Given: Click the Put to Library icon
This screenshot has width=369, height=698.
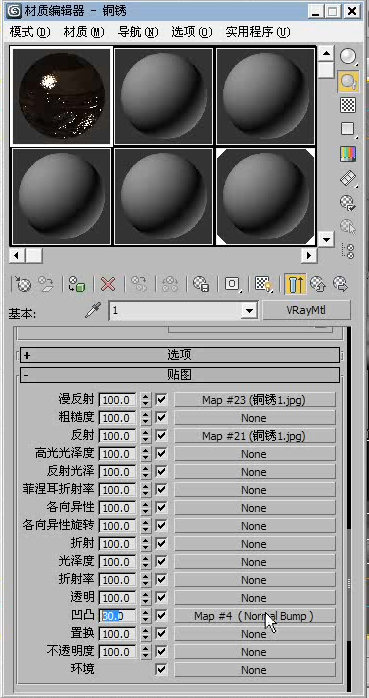Looking at the screenshot, I should pos(201,284).
